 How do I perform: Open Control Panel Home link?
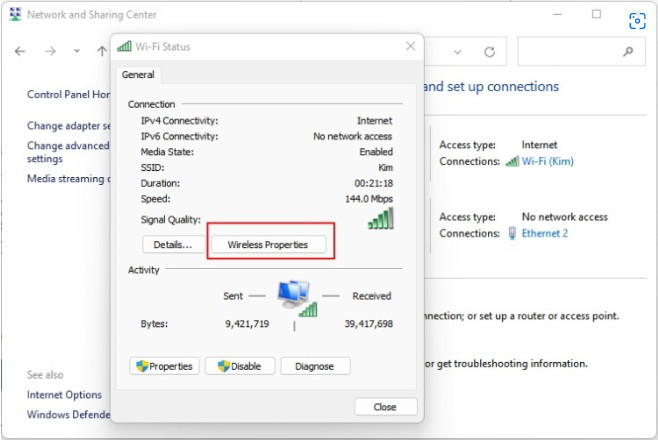click(x=69, y=94)
